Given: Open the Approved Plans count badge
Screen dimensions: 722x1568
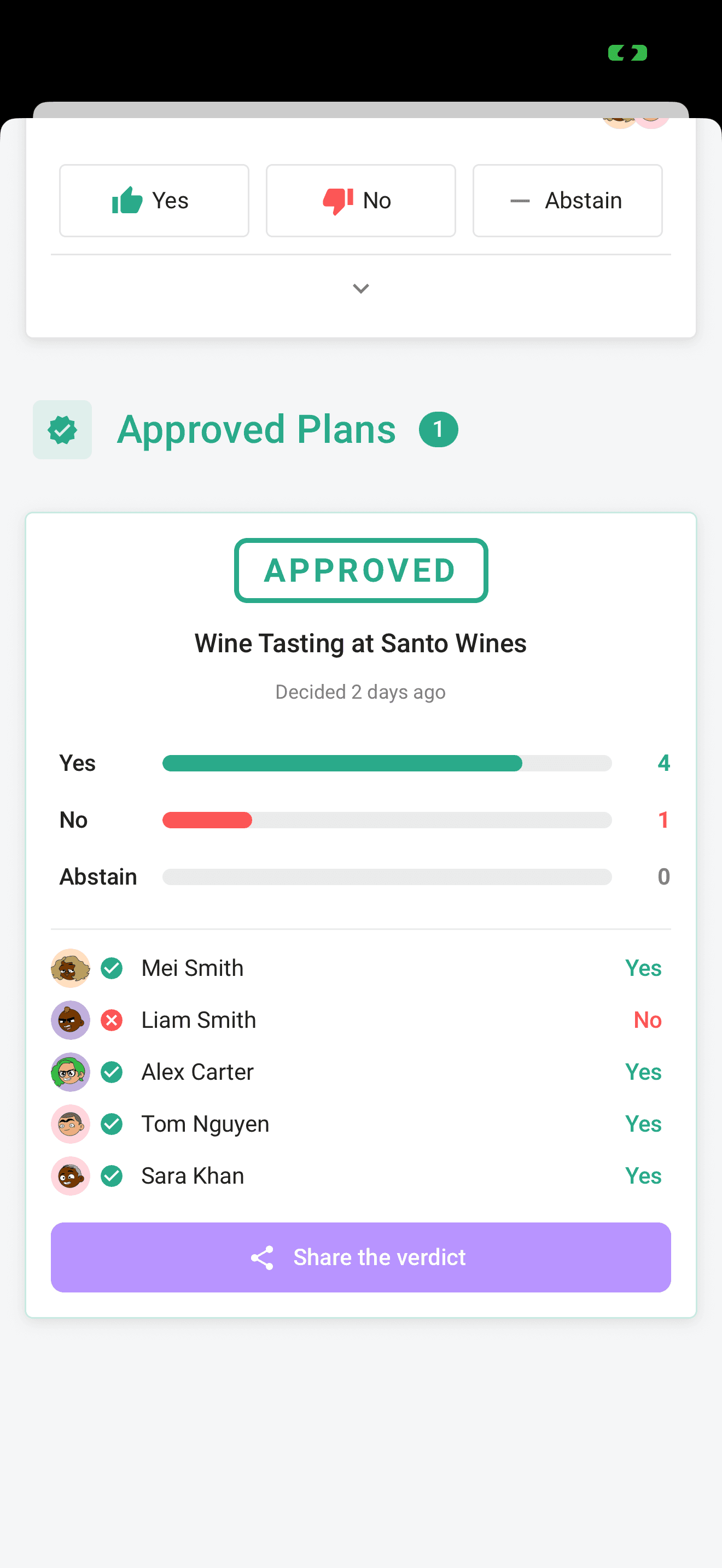Looking at the screenshot, I should point(438,430).
